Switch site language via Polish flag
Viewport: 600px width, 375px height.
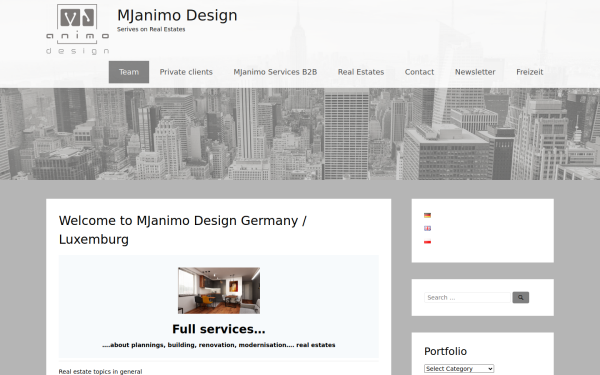point(427,242)
